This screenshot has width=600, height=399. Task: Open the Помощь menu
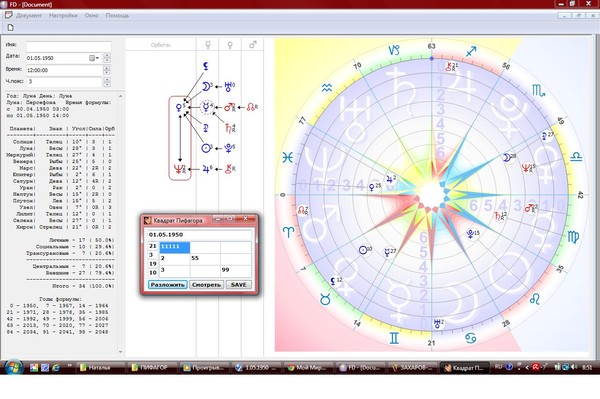click(x=117, y=16)
